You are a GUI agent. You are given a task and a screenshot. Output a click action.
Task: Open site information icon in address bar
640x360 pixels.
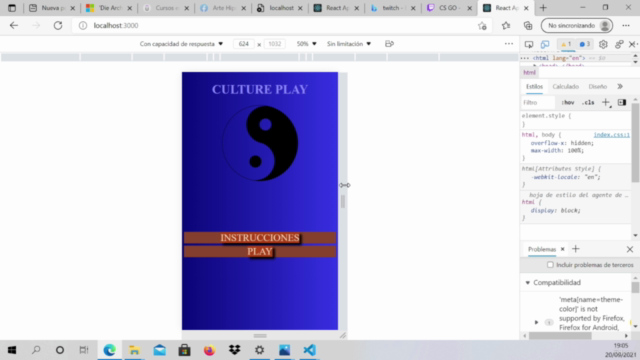click(83, 25)
